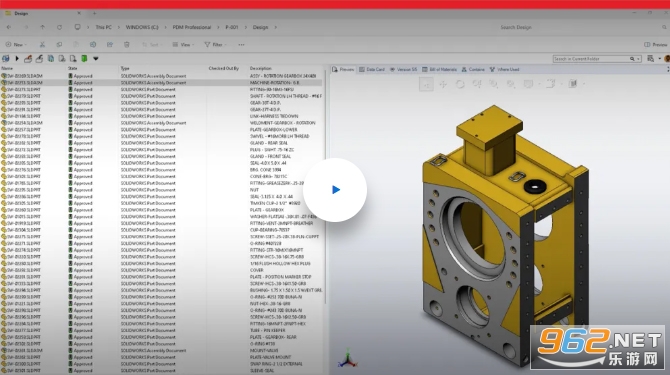Image resolution: width=670 pixels, height=375 pixels.
Task: Click the PDM document history icon
Action: tap(73, 59)
